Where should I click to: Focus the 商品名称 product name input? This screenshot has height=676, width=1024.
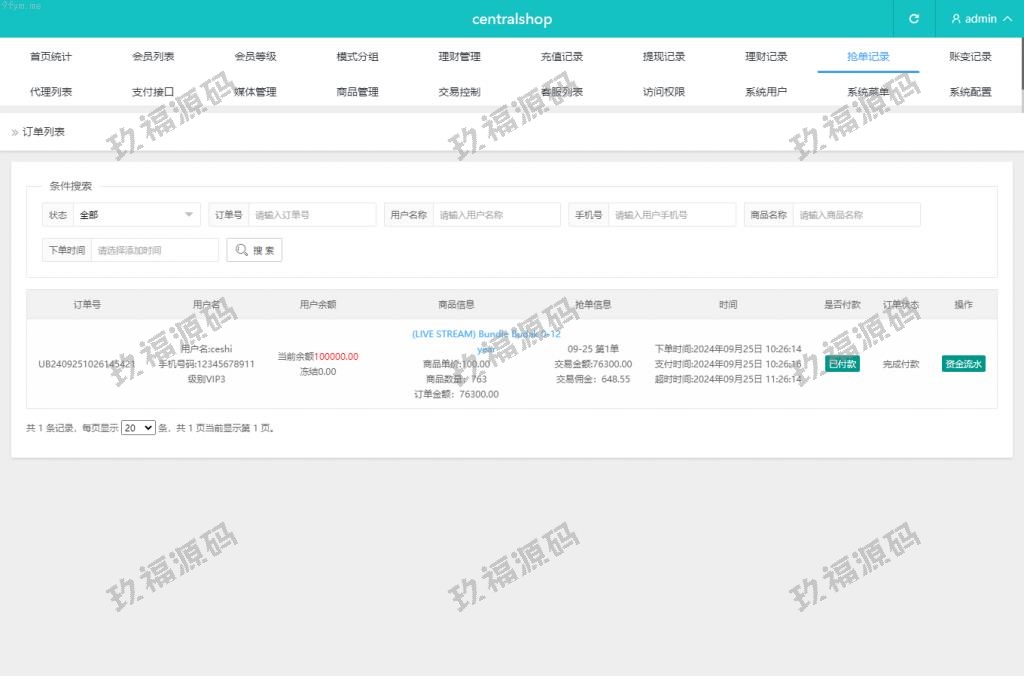(856, 215)
